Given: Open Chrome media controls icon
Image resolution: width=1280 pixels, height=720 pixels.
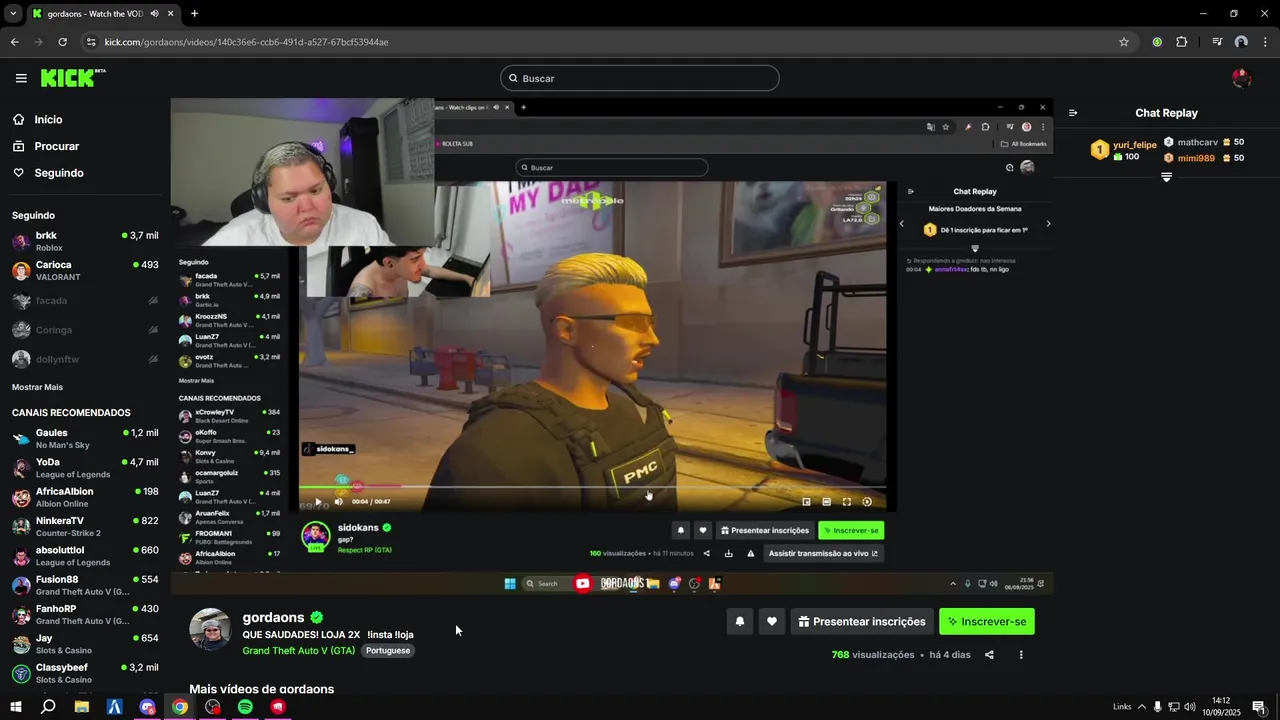Looking at the screenshot, I should pos(1217,42).
